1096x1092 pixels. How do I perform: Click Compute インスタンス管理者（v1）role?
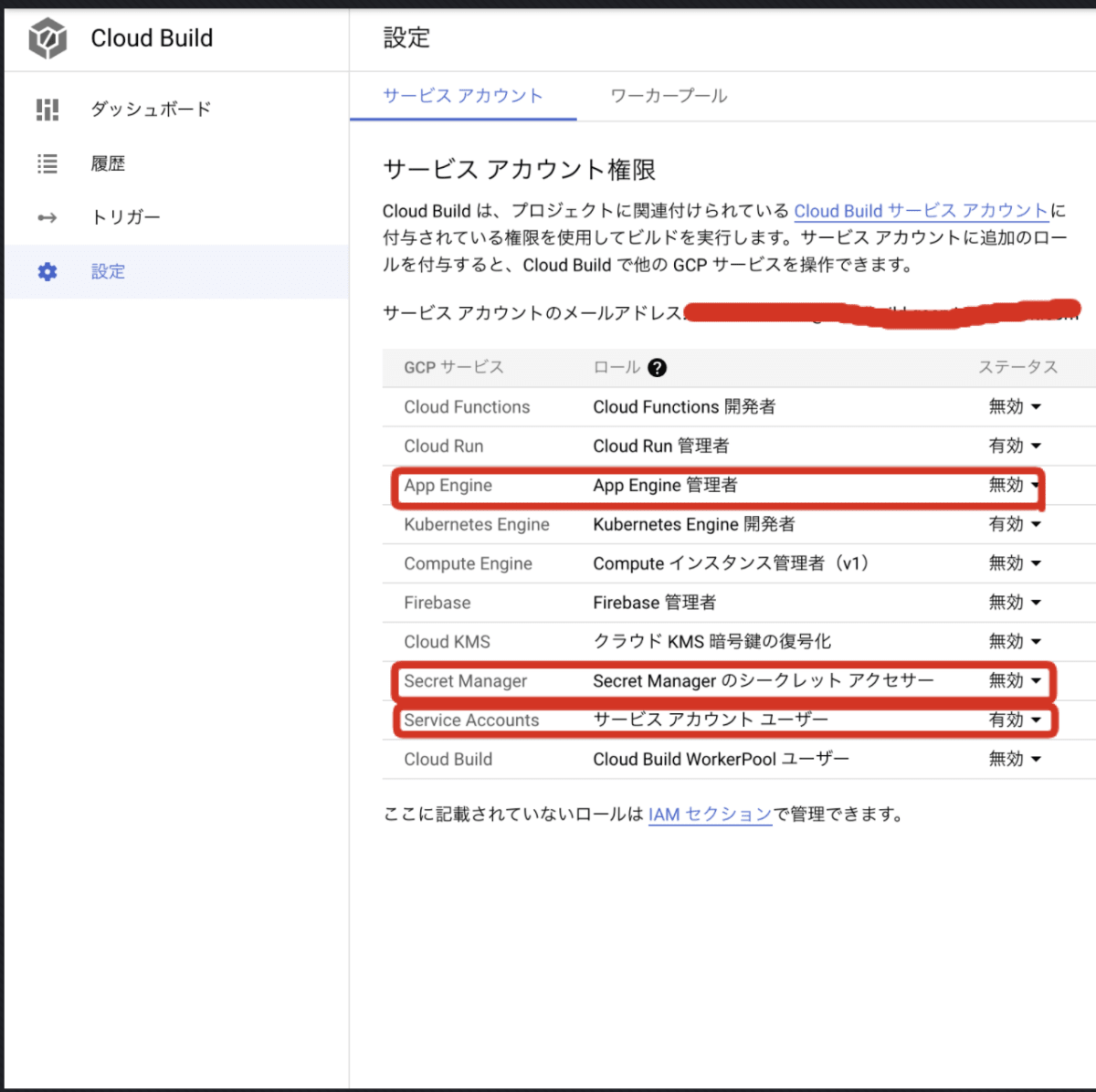coord(731,564)
